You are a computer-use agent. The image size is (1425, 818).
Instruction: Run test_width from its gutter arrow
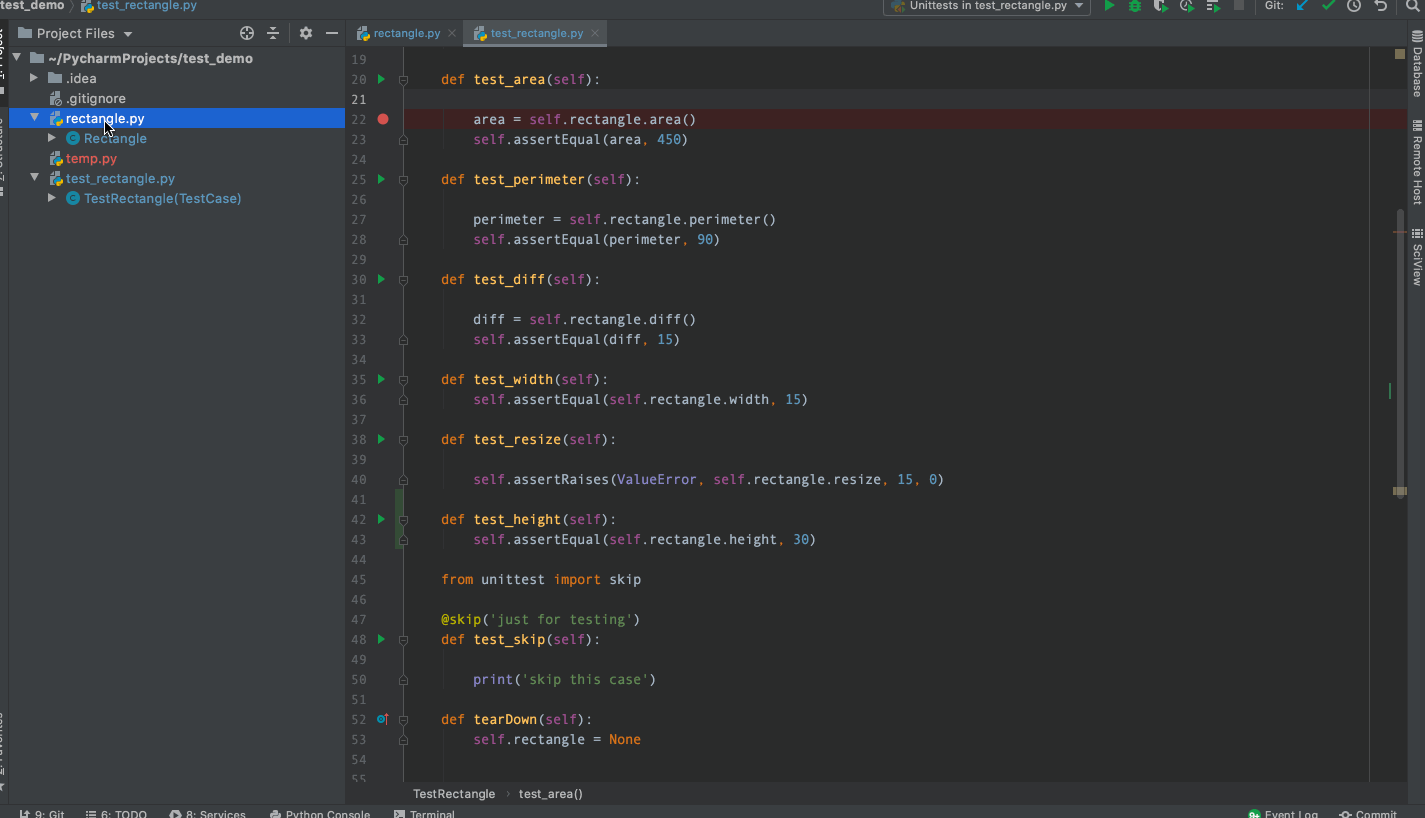[381, 379]
